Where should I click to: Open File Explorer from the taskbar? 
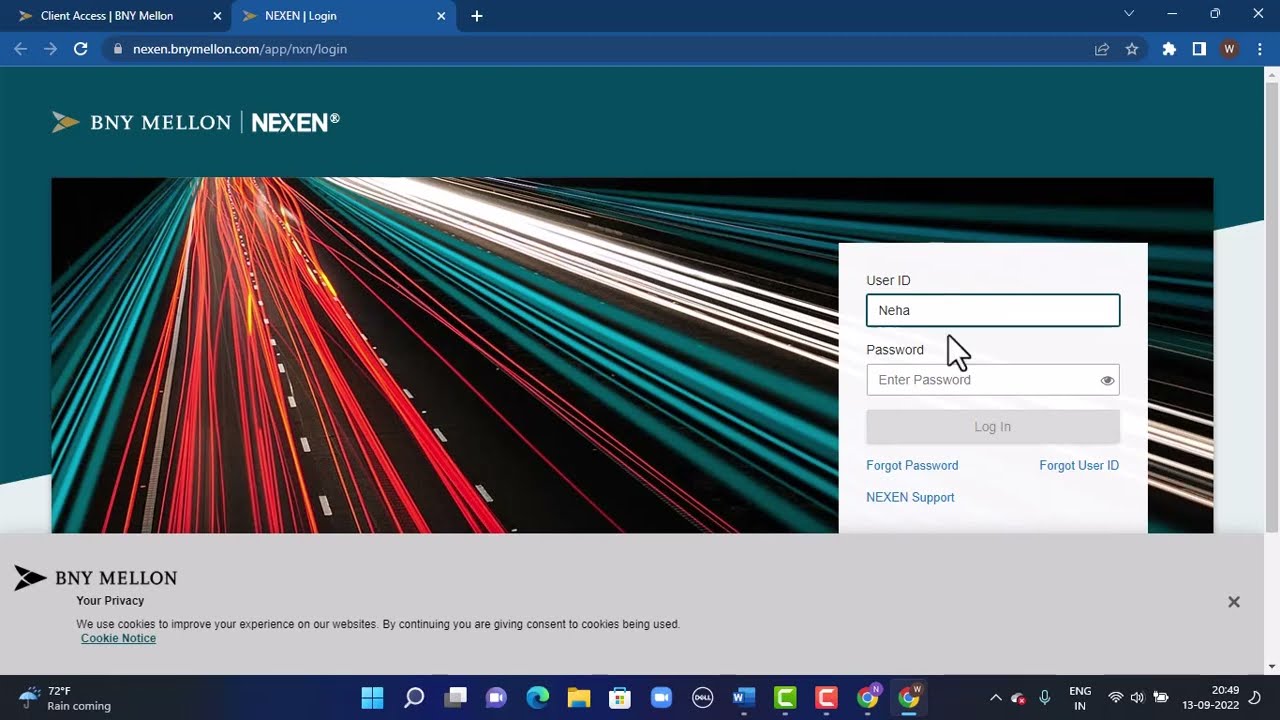point(579,698)
